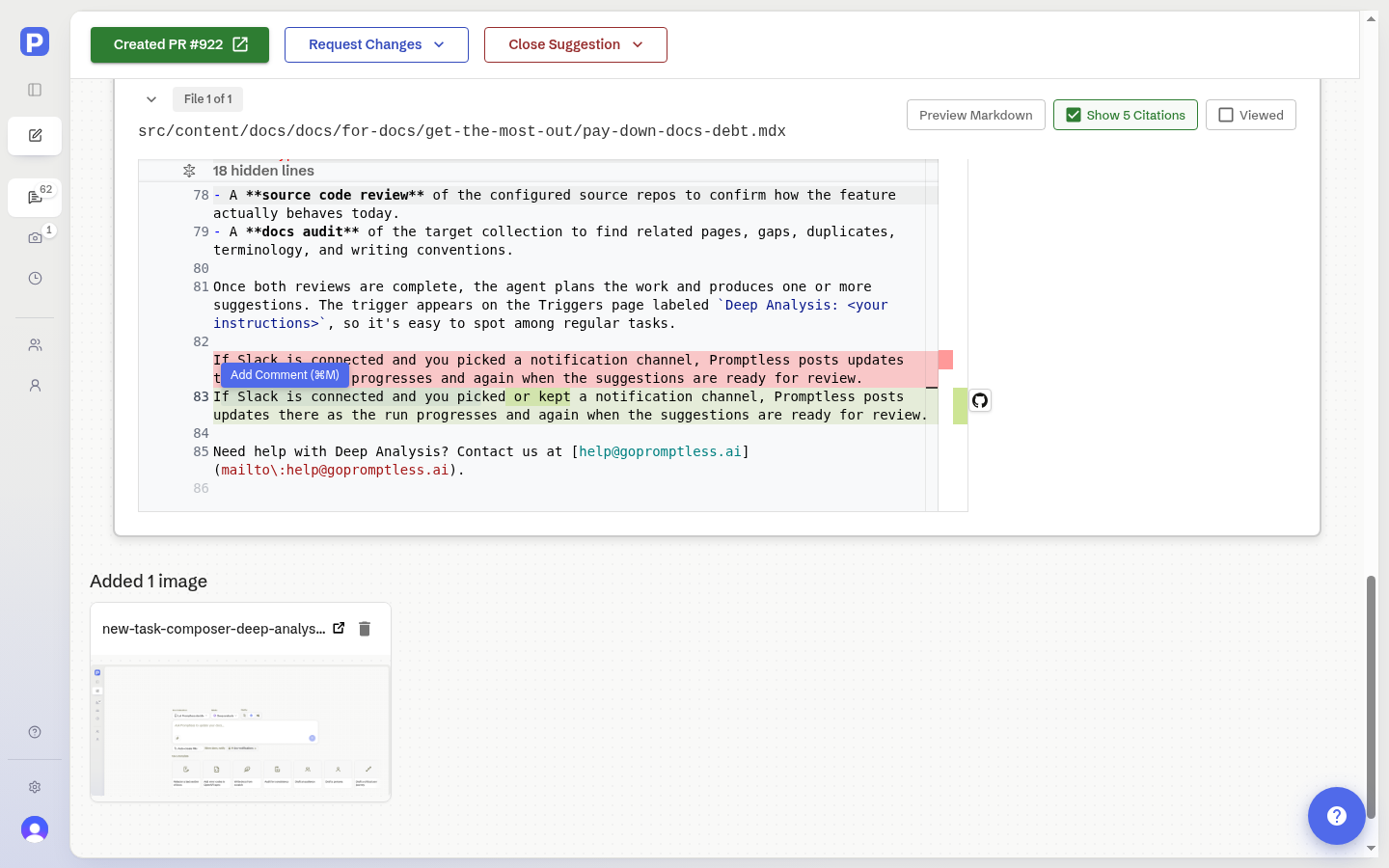
Task: Click the 18 hidden lines text
Action: 263,171
